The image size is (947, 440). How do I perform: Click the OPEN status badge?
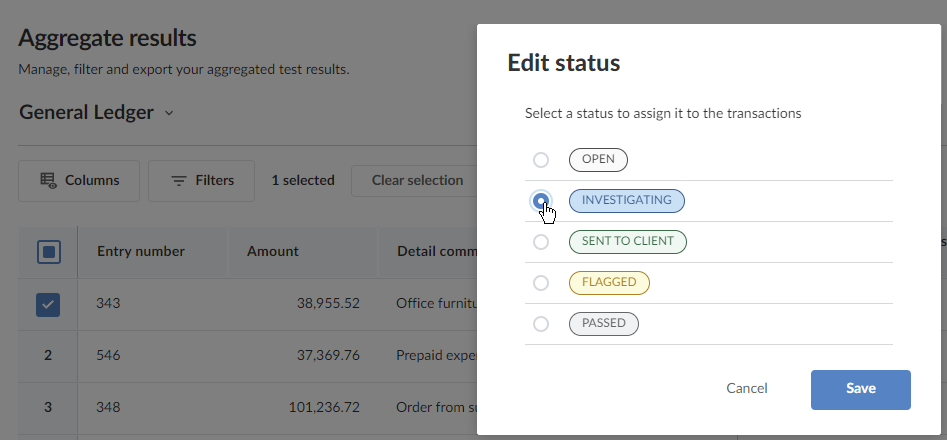pyautogui.click(x=598, y=160)
